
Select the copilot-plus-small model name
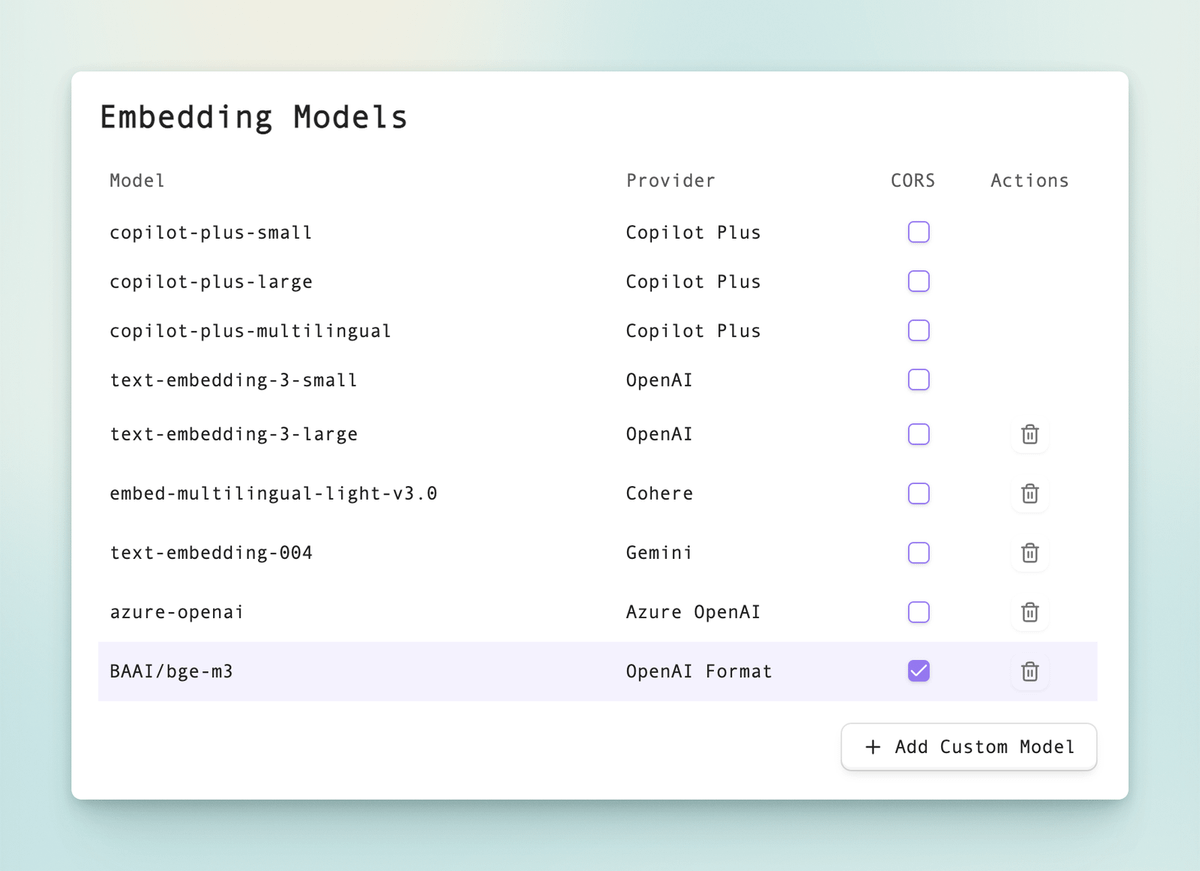[x=211, y=233]
